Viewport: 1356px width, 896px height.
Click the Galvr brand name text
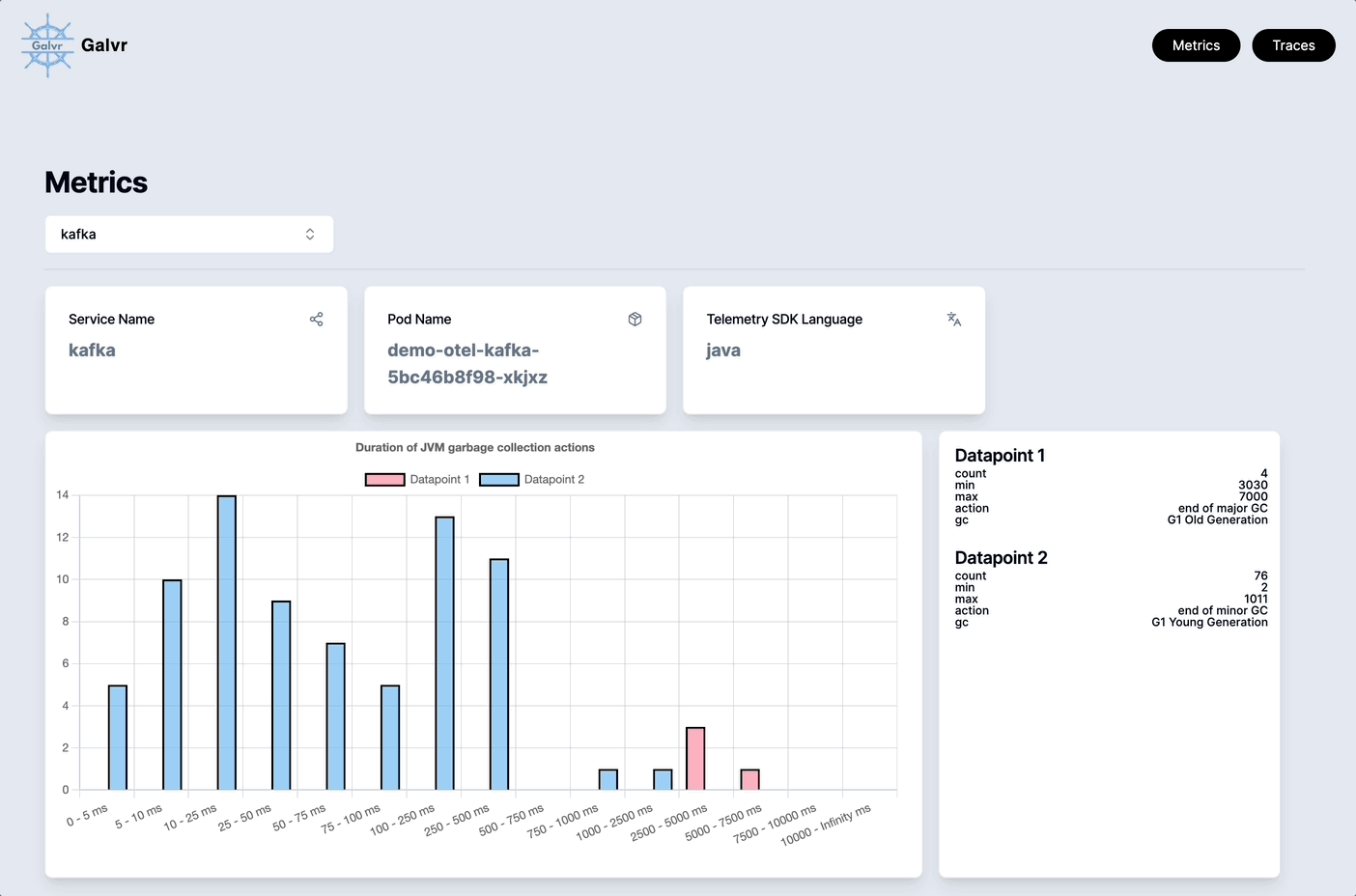pos(104,45)
